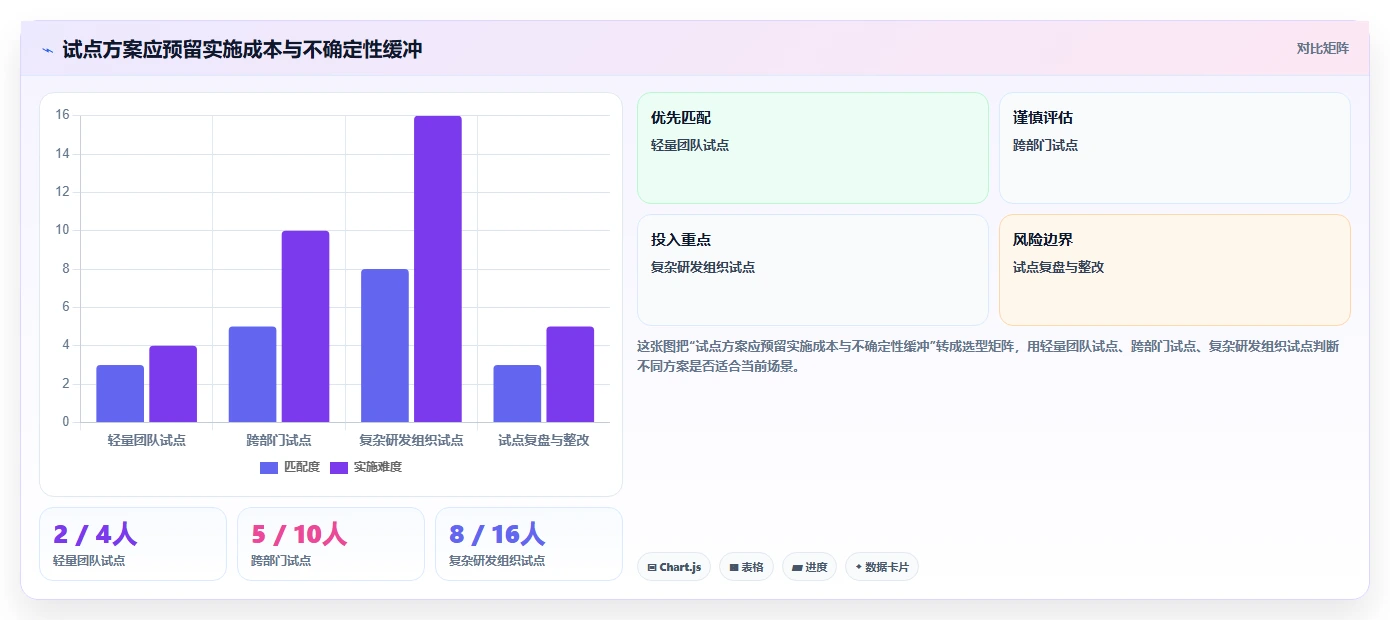Toggle the 实施难度 legend color box

coord(339,467)
